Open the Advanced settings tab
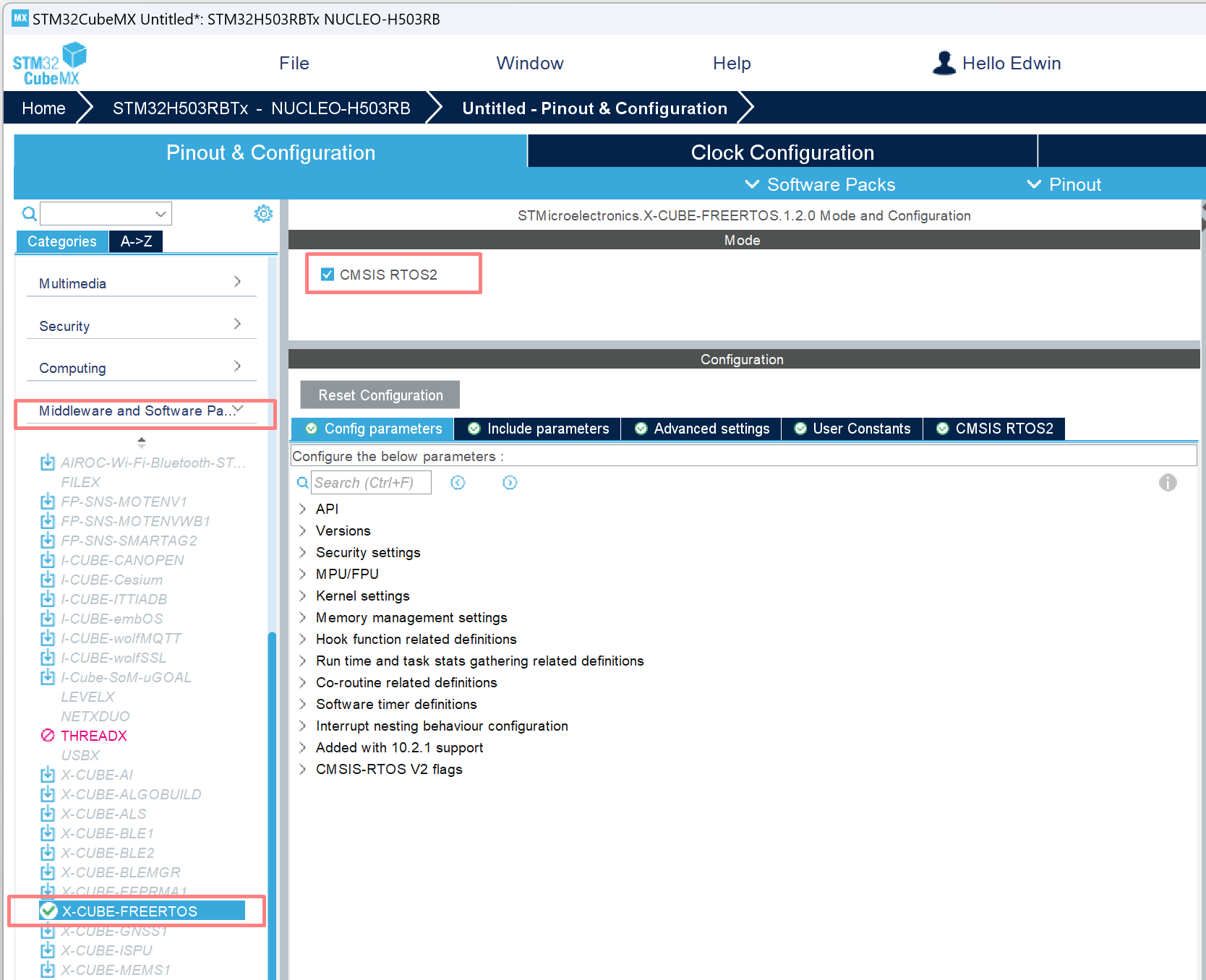 pyautogui.click(x=701, y=429)
